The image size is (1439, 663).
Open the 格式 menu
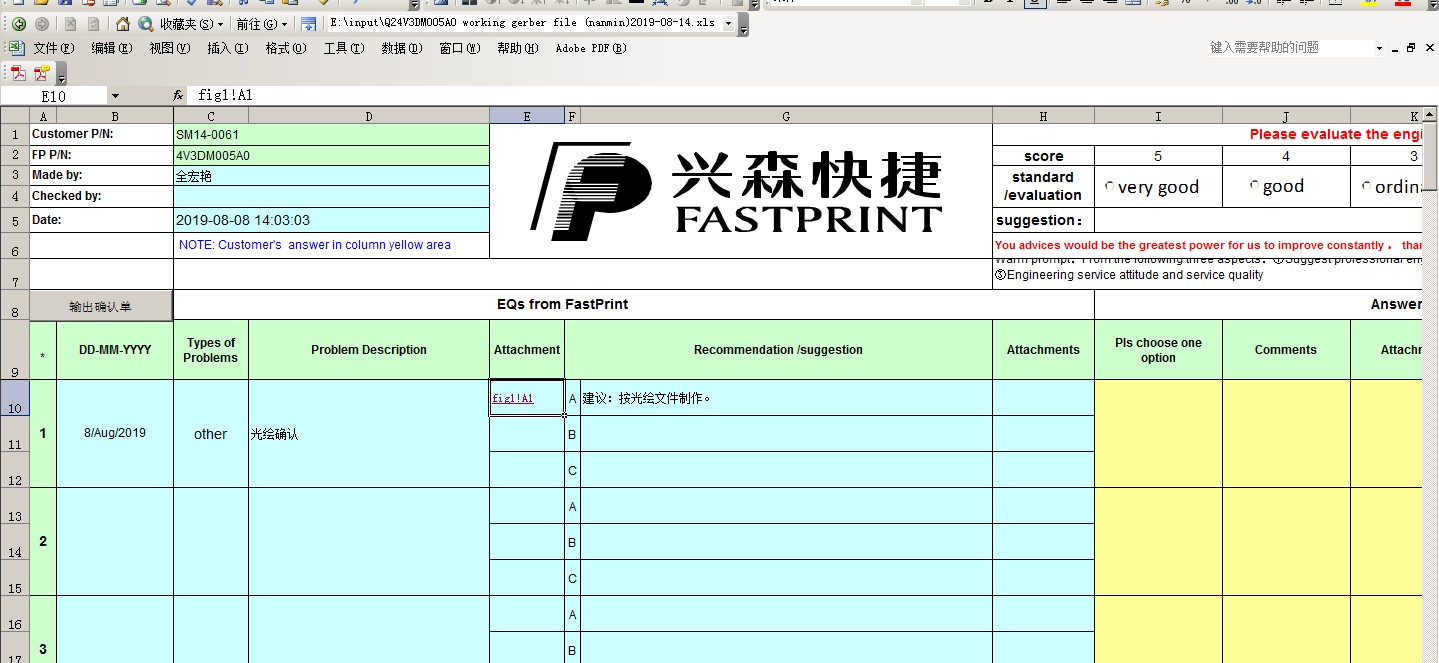click(286, 48)
